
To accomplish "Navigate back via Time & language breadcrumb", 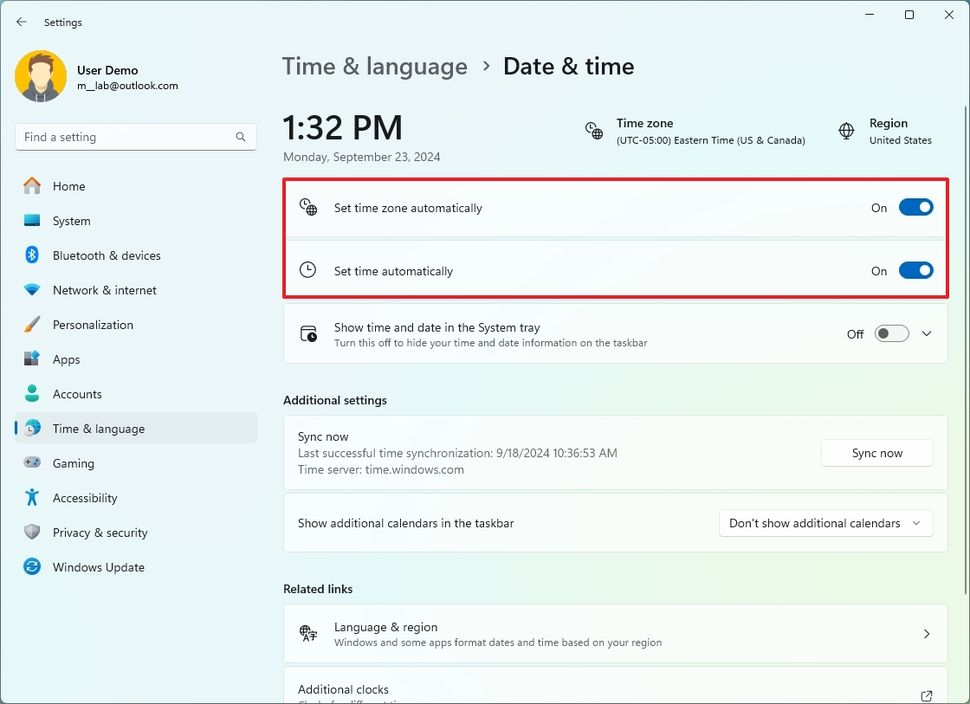I will pyautogui.click(x=374, y=66).
